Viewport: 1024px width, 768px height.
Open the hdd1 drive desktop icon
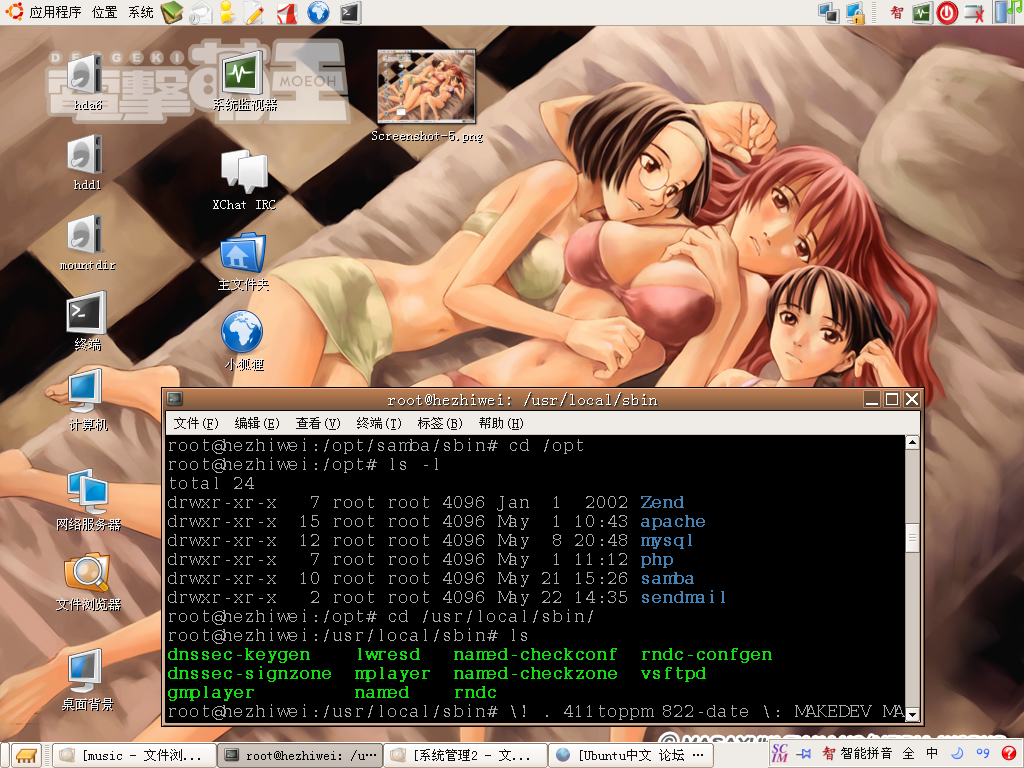[x=87, y=163]
